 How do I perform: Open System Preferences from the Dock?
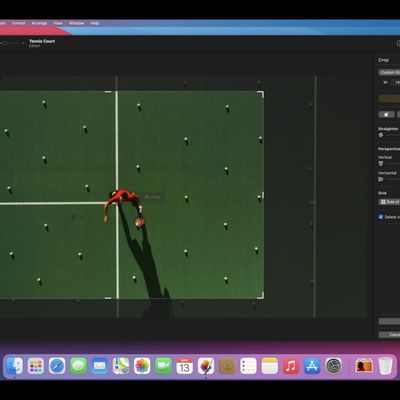pyautogui.click(x=334, y=366)
